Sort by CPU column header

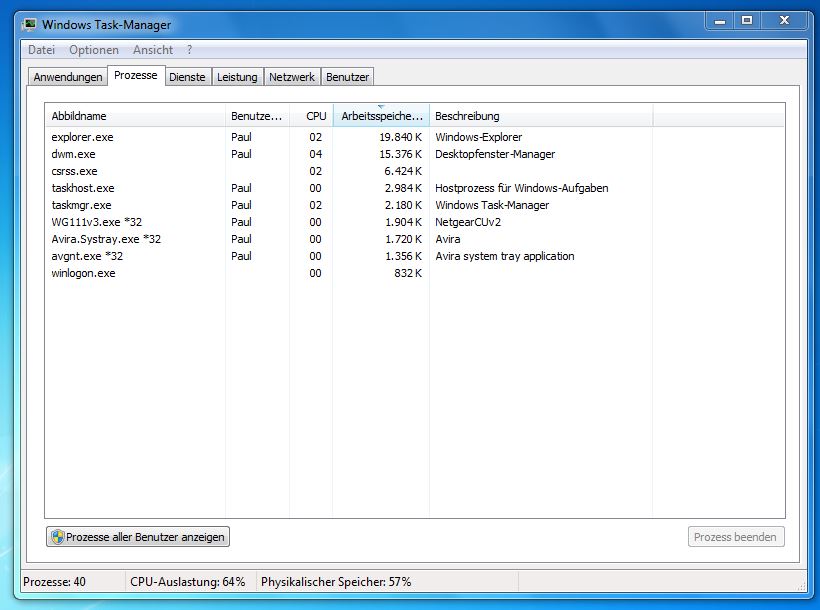click(311, 116)
